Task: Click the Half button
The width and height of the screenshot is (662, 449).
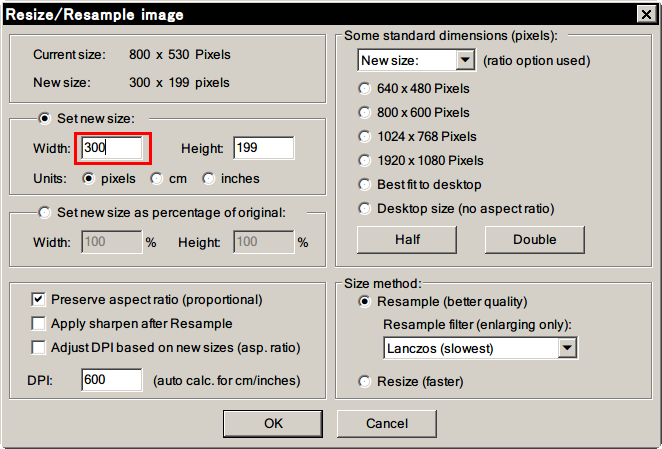Action: (407, 239)
